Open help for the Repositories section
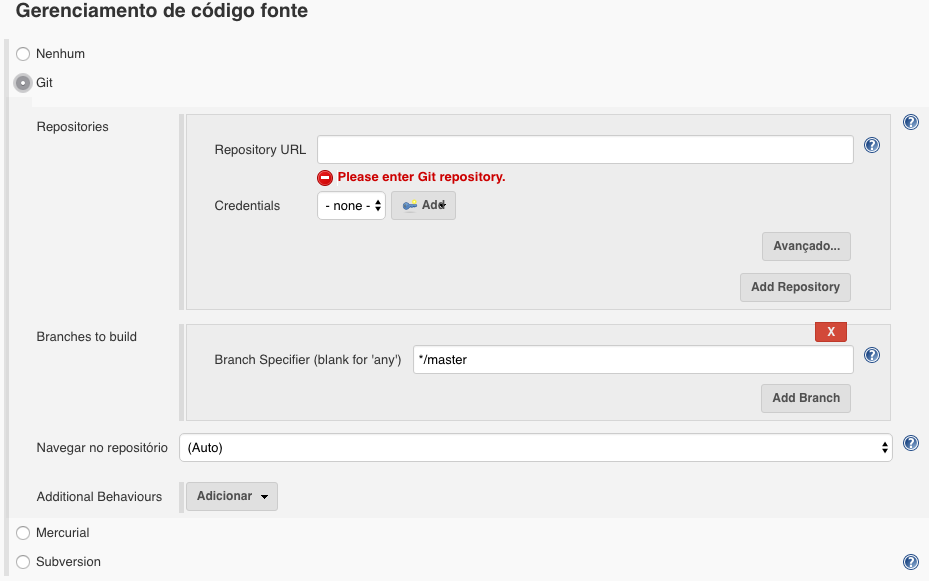The width and height of the screenshot is (929, 581). tap(911, 122)
